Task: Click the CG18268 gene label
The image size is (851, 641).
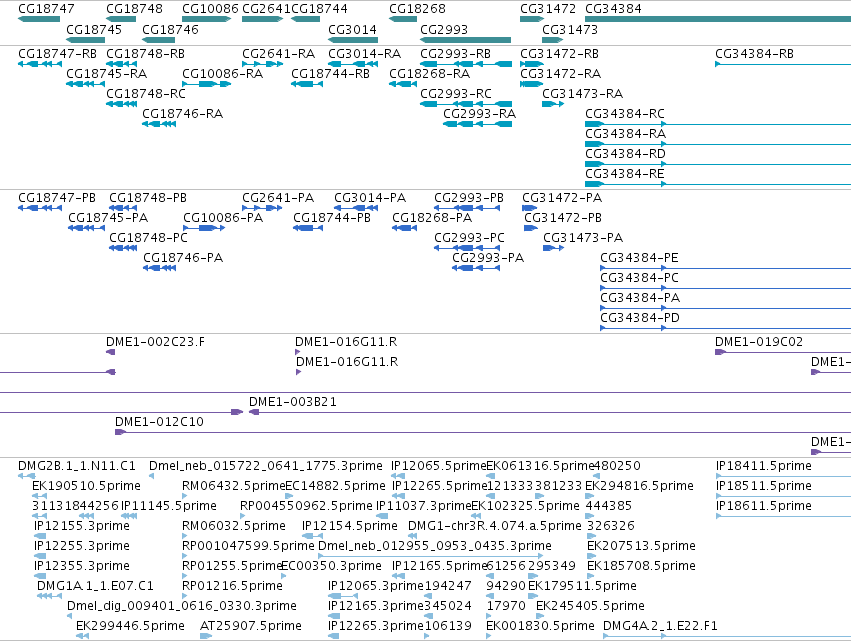Action: 417,9
